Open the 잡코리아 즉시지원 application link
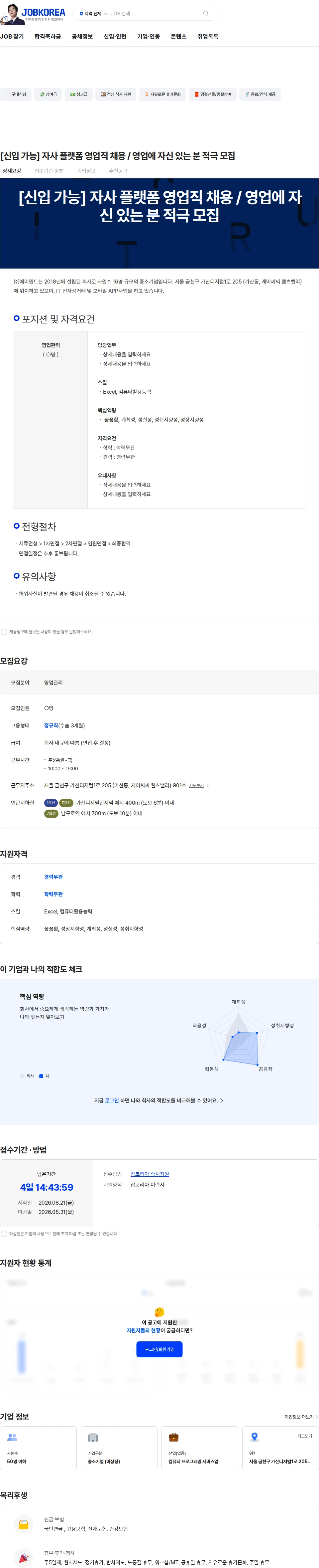This screenshot has width=319, height=1568. (x=150, y=1174)
